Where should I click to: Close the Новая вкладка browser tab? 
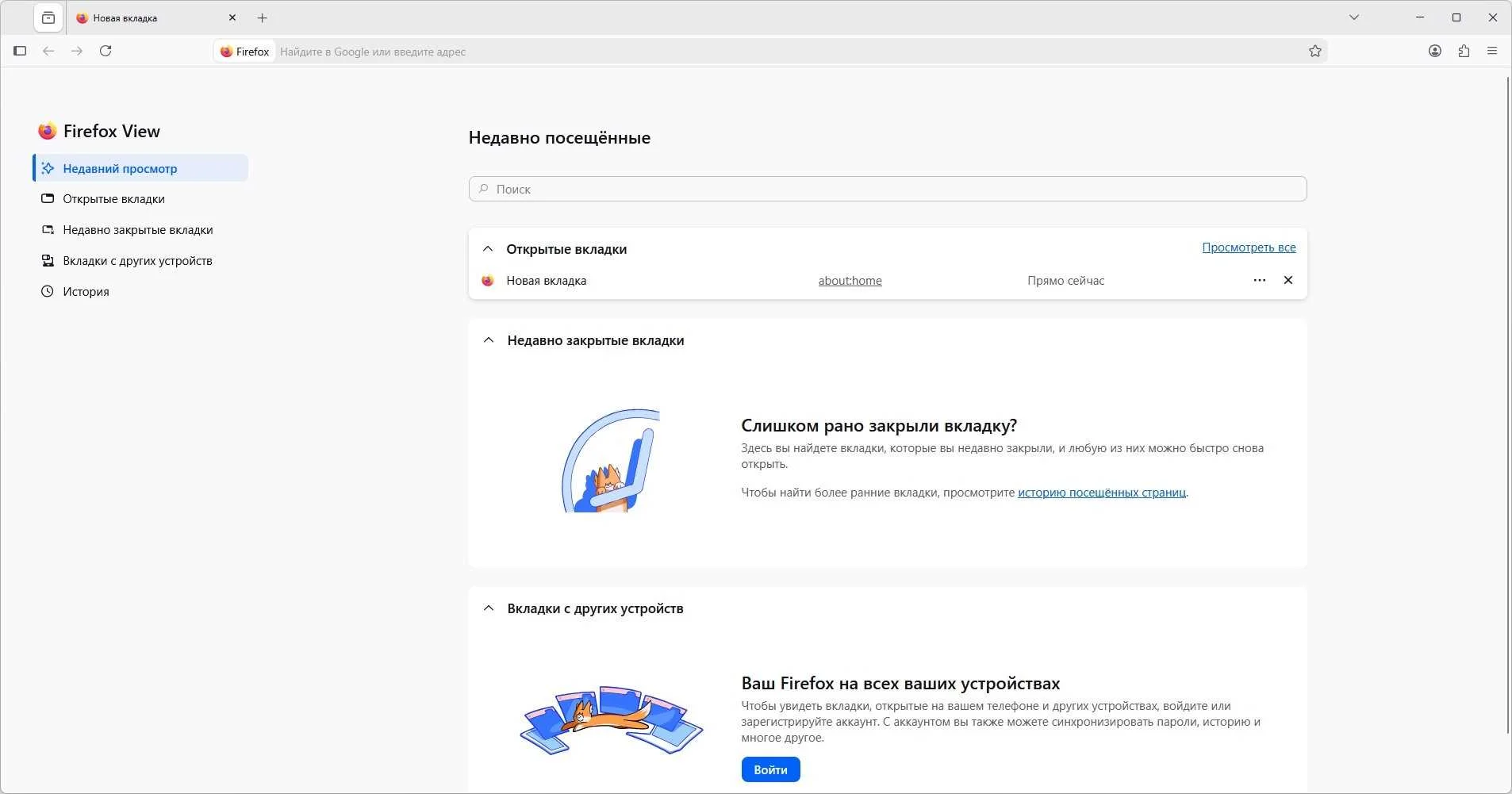point(232,17)
